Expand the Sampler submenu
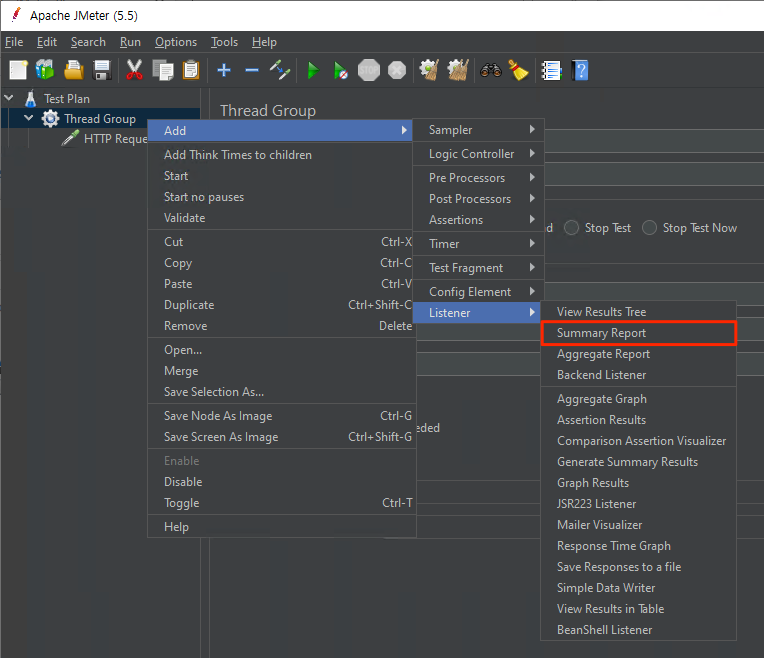This screenshot has width=764, height=658. pos(478,130)
